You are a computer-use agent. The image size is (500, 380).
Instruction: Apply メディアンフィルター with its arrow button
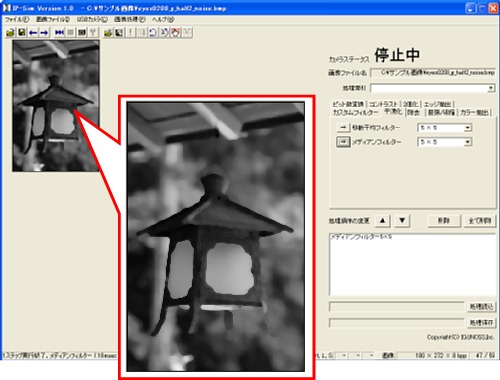[x=343, y=142]
